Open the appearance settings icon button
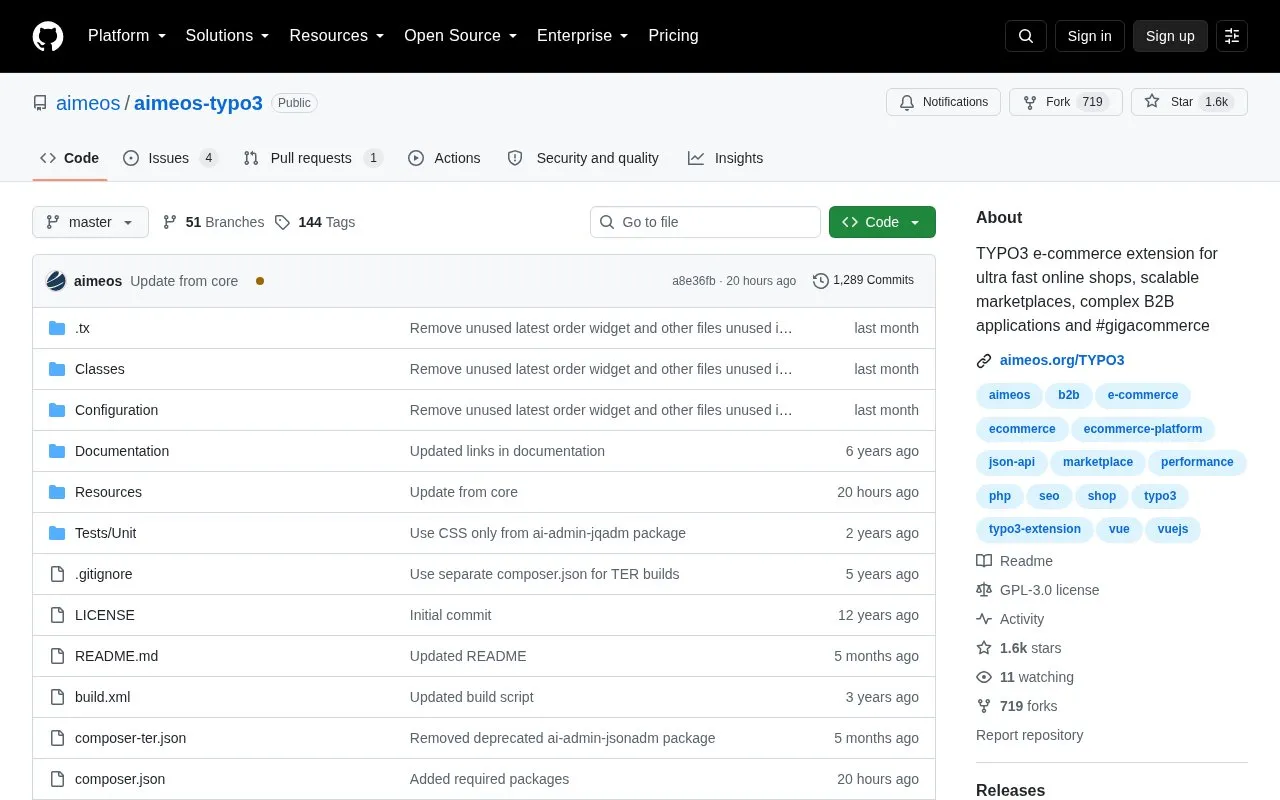The height and width of the screenshot is (800, 1280). click(x=1232, y=36)
